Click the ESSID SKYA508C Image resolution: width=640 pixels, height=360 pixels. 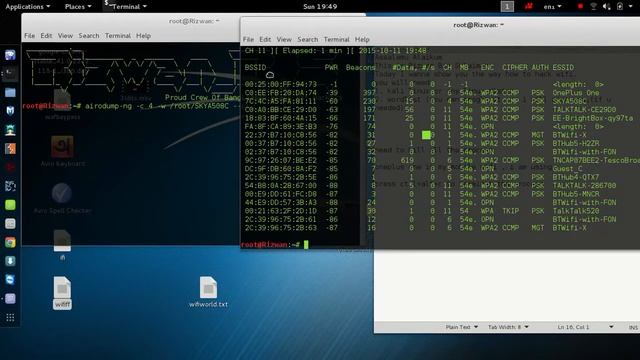569,101
